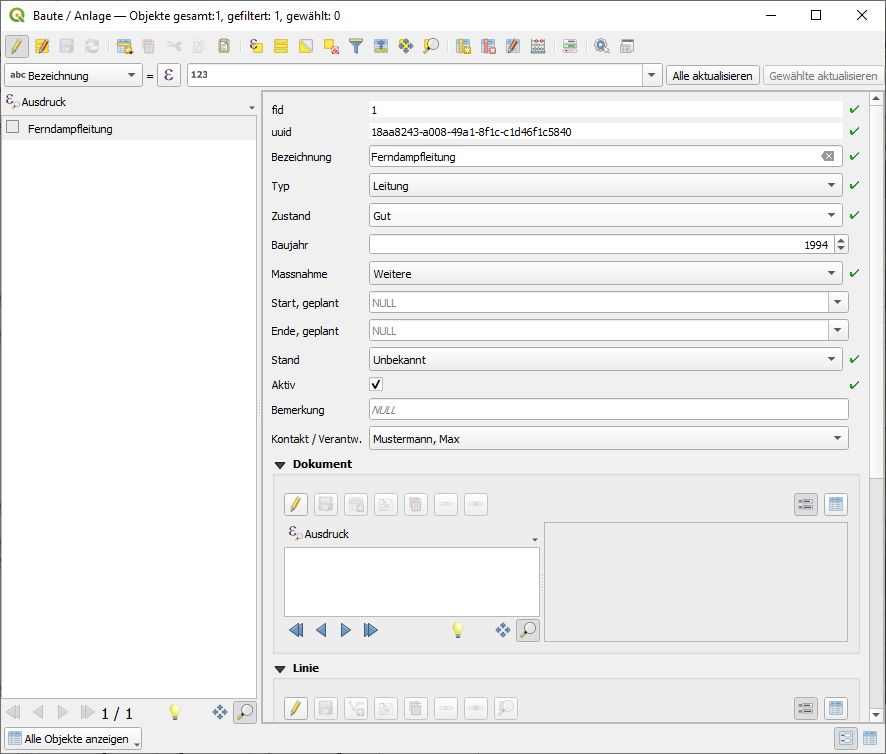
Task: Click into the Bemerkung text field
Action: (607, 410)
